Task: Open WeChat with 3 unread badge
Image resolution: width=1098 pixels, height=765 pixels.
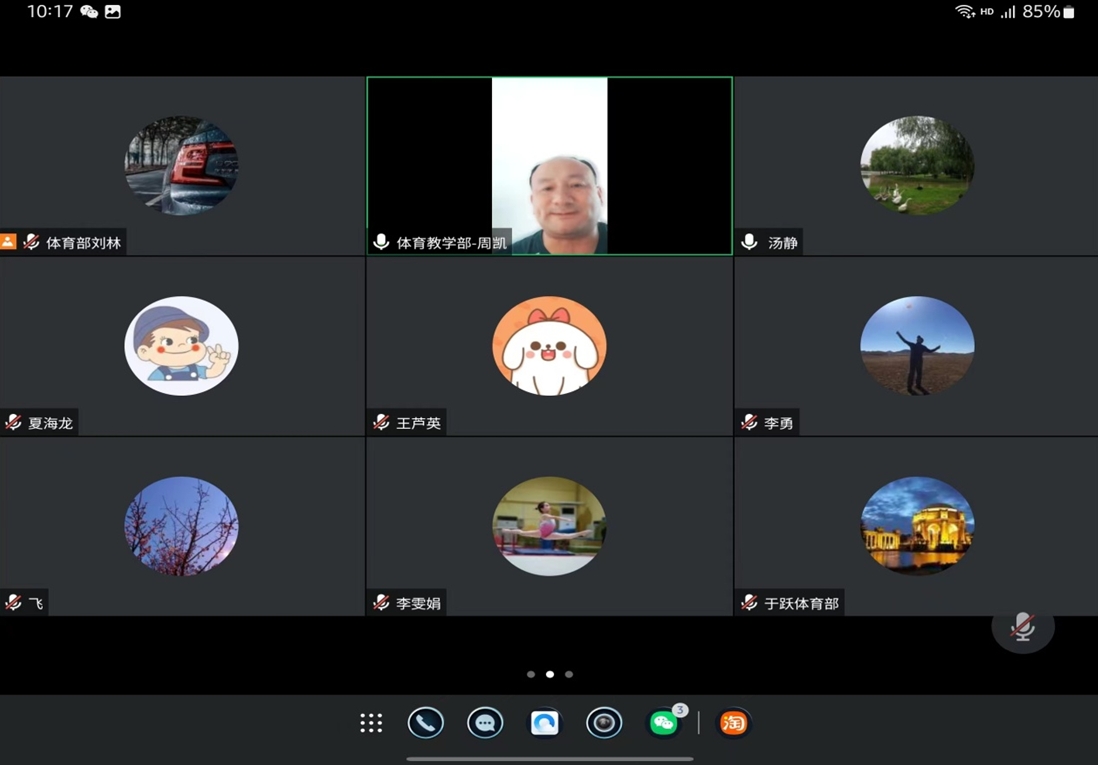Action: point(665,722)
